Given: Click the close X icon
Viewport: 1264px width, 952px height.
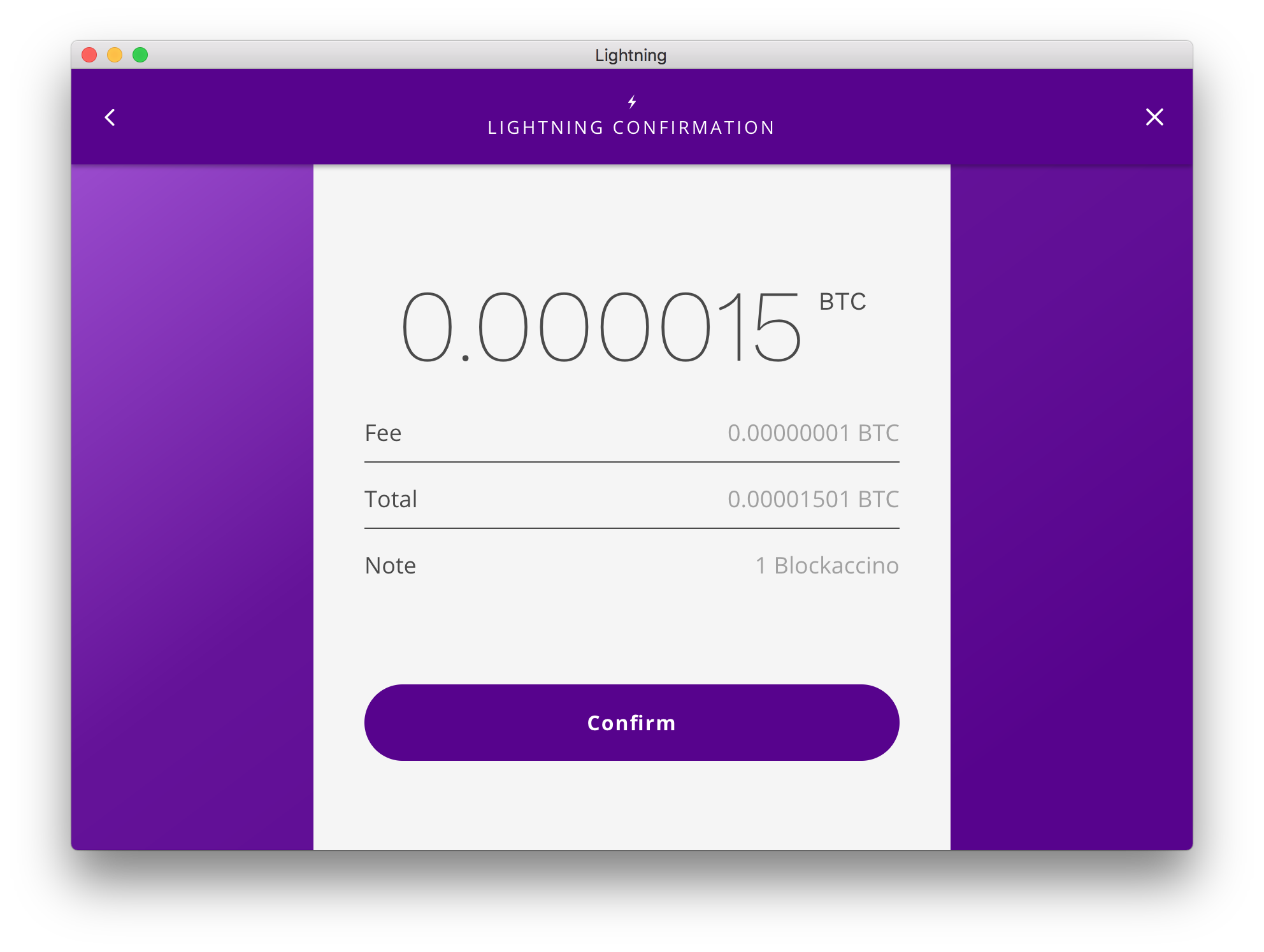Looking at the screenshot, I should tap(1155, 117).
